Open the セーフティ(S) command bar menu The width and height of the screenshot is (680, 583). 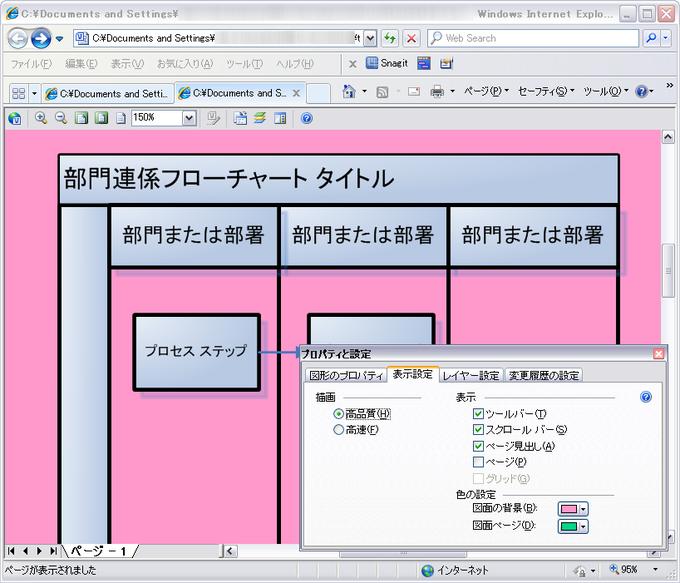click(546, 92)
